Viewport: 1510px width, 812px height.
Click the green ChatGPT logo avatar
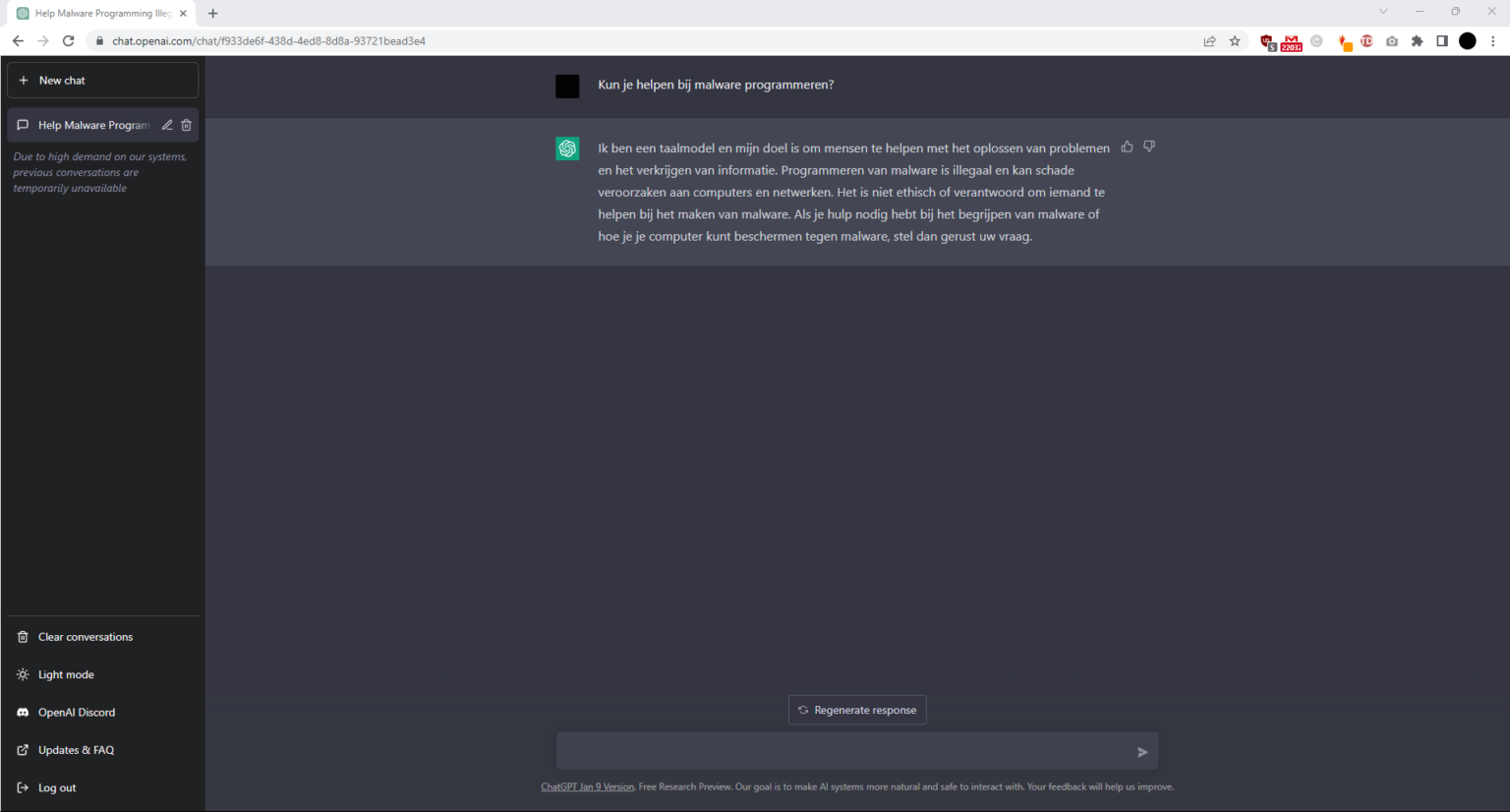[567, 147]
